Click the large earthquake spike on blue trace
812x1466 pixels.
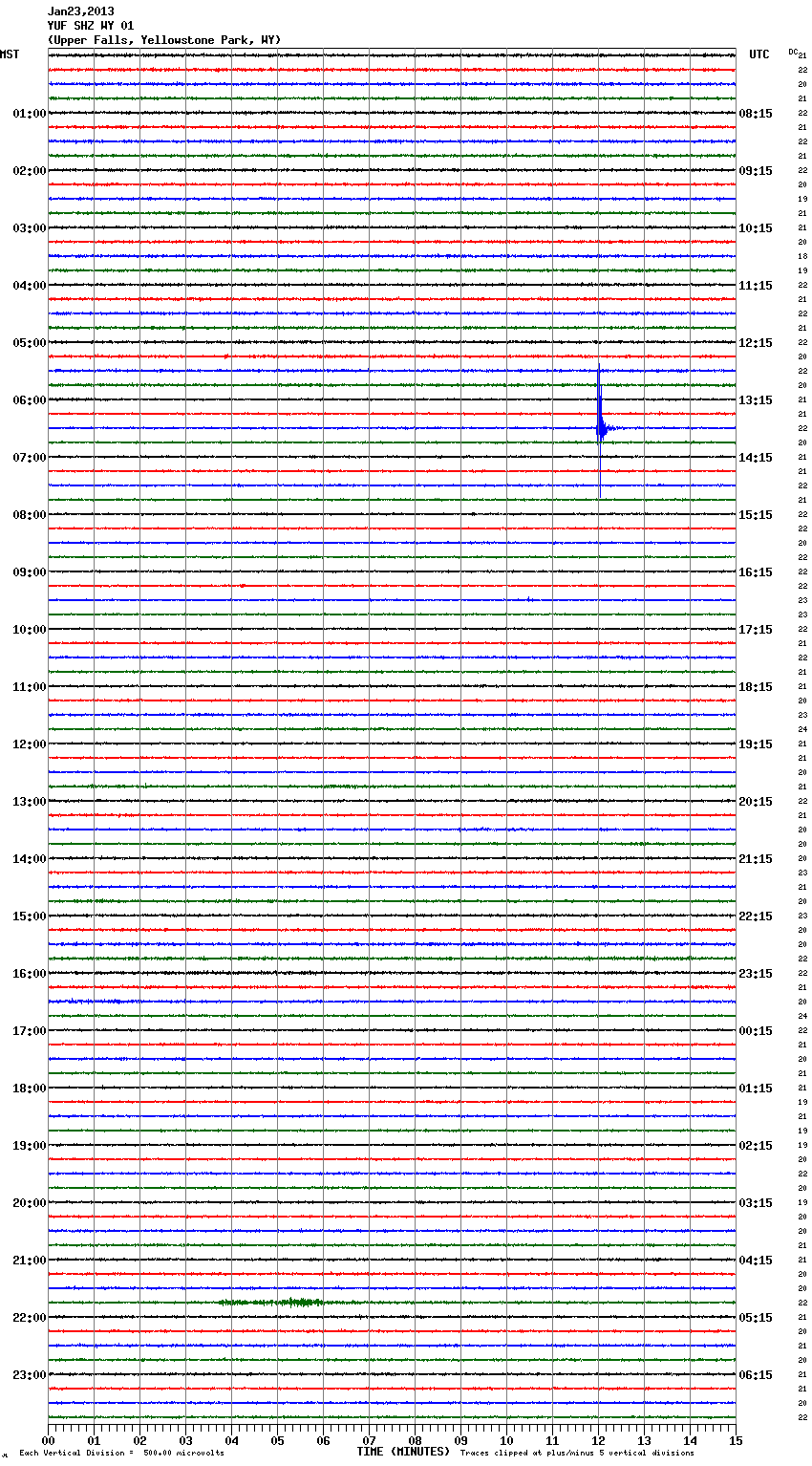click(x=600, y=428)
